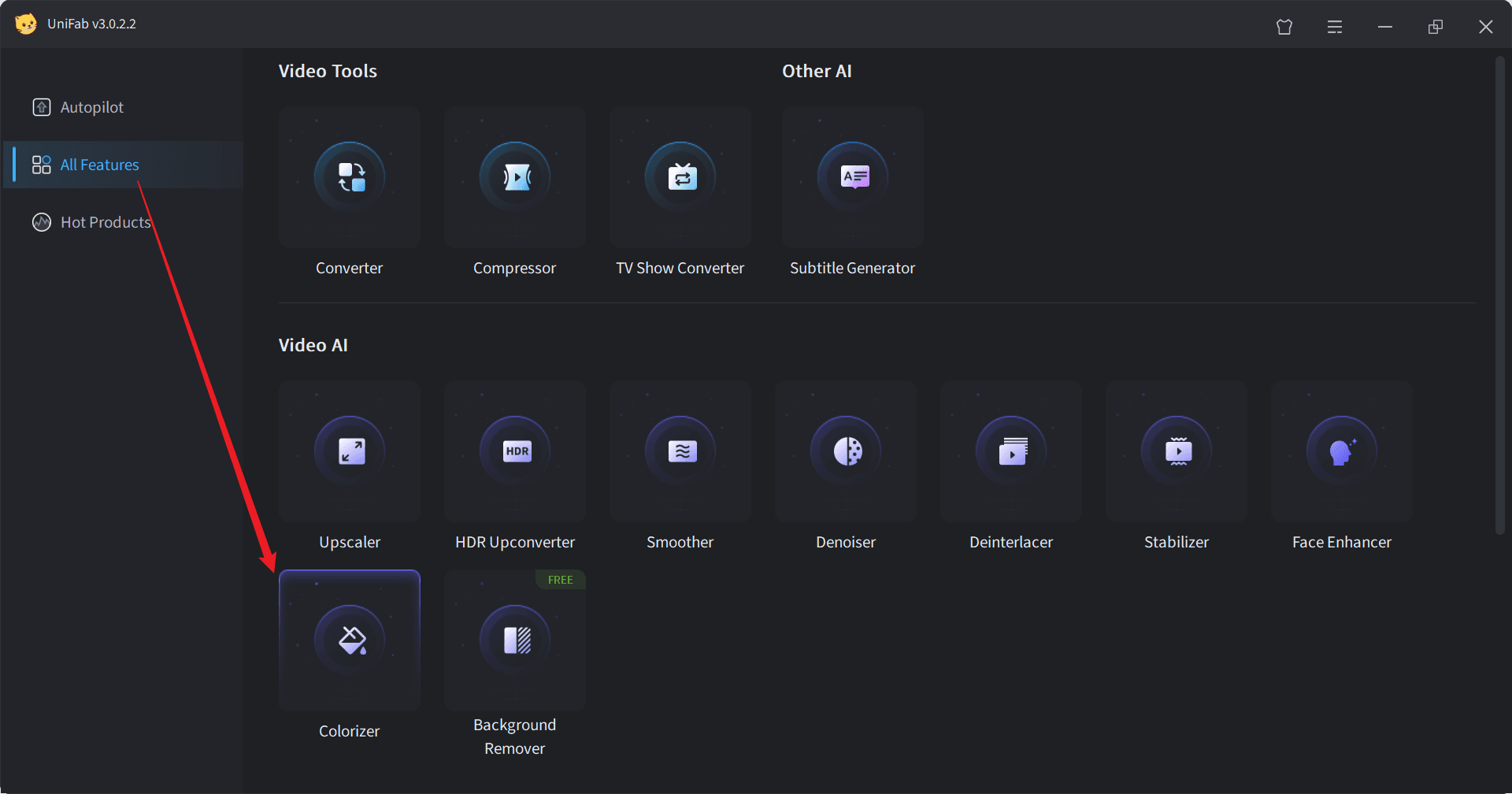
Task: Switch to the Autopilot tab
Action: (x=123, y=107)
